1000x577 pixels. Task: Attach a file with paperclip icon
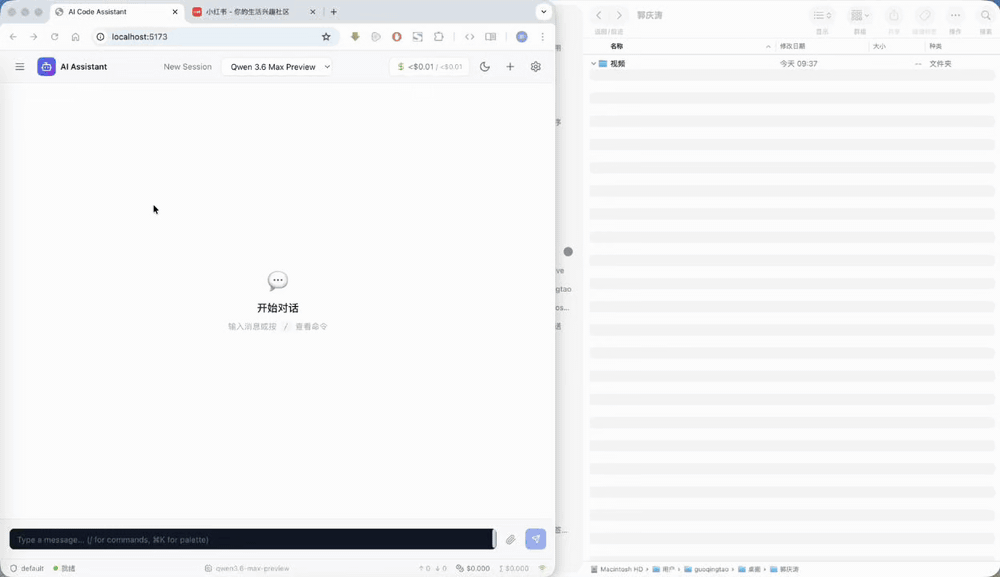[511, 539]
